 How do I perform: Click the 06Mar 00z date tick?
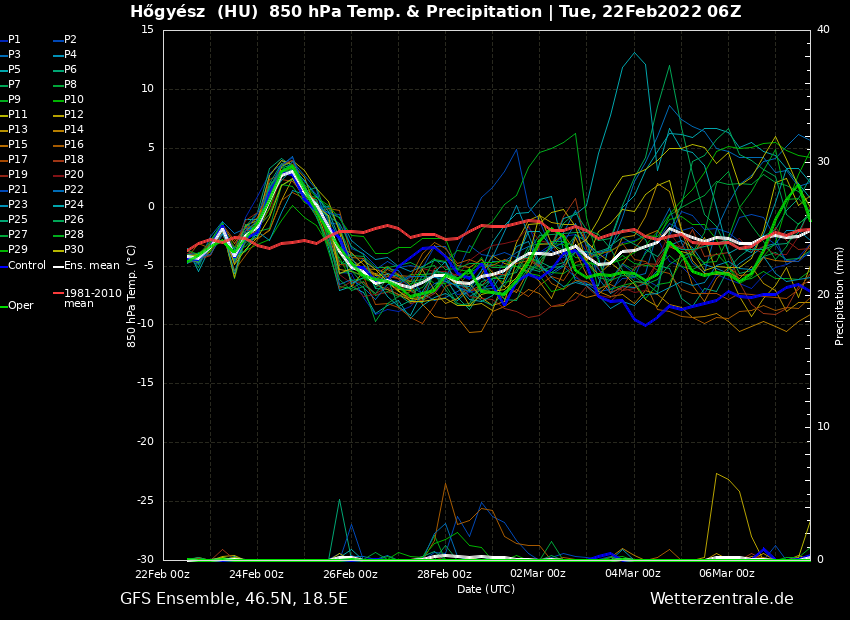point(726,574)
